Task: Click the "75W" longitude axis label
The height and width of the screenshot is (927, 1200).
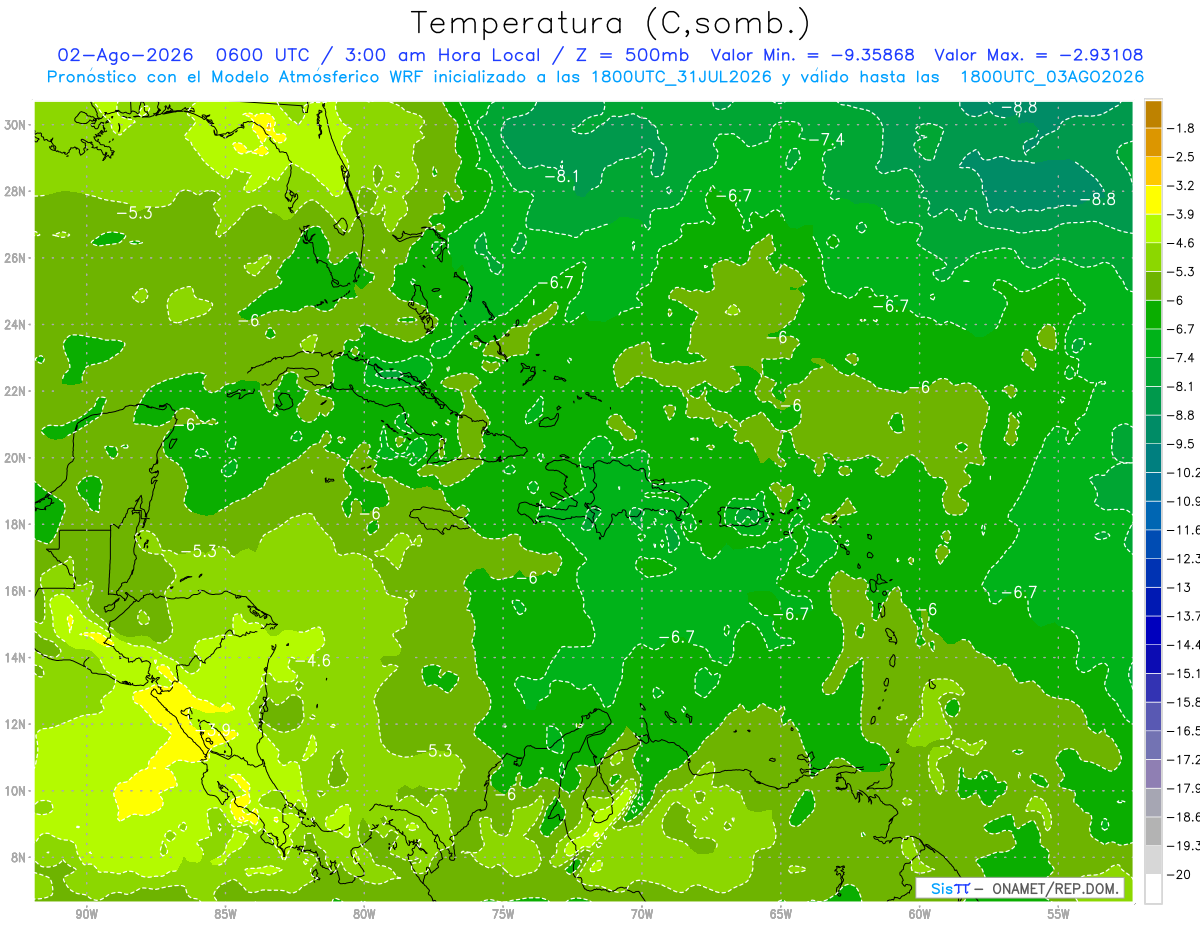Action: tap(503, 915)
